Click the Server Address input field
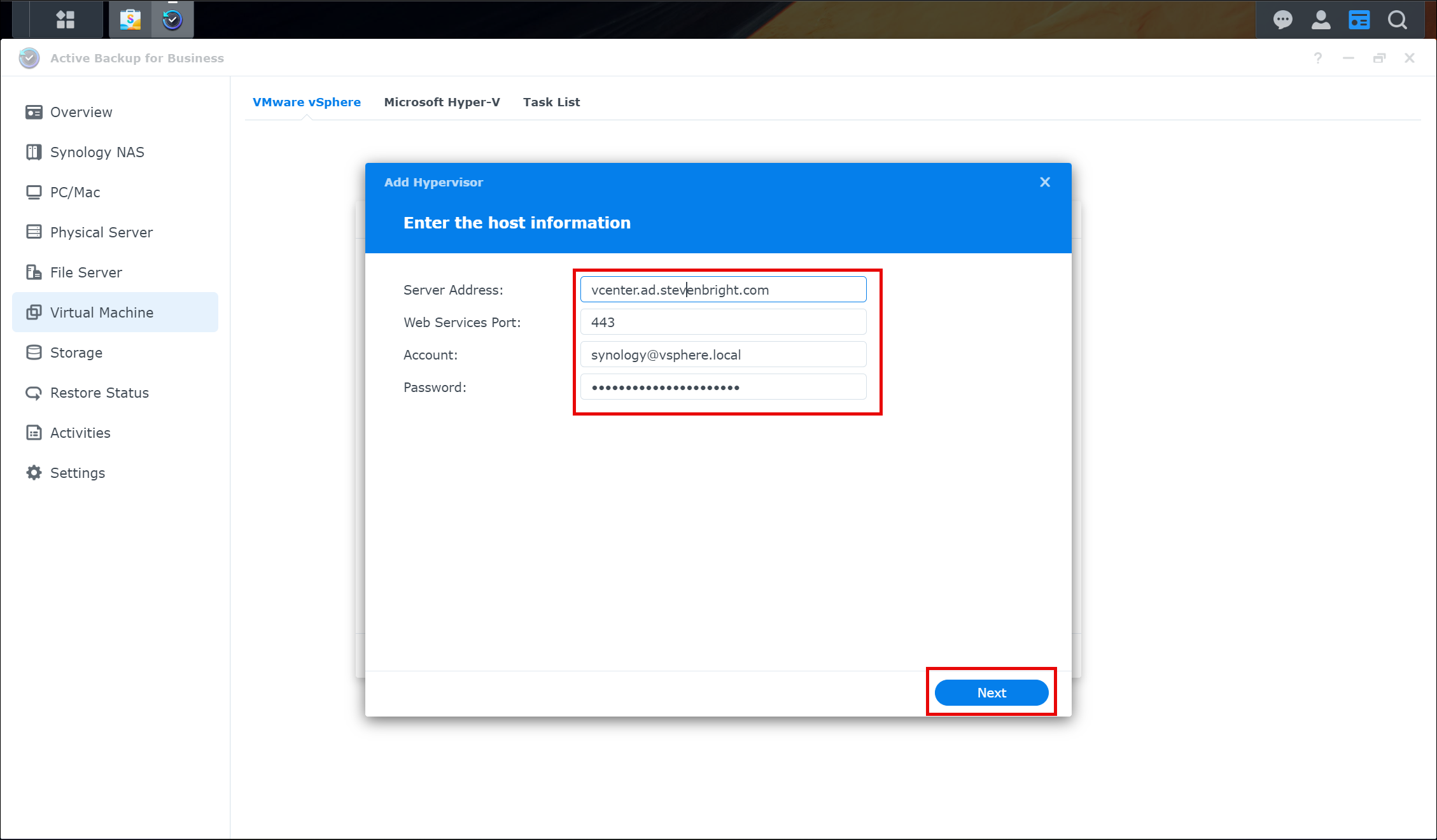 click(x=723, y=290)
